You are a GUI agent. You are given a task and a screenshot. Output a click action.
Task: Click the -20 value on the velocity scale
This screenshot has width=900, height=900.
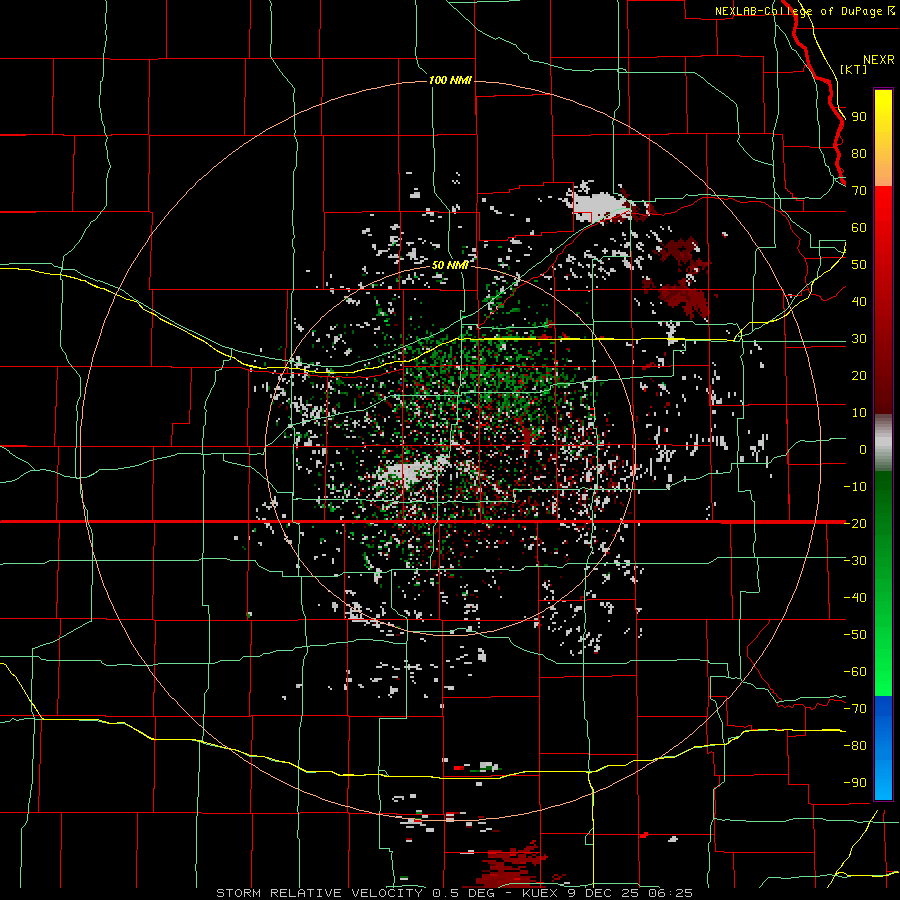coord(855,524)
